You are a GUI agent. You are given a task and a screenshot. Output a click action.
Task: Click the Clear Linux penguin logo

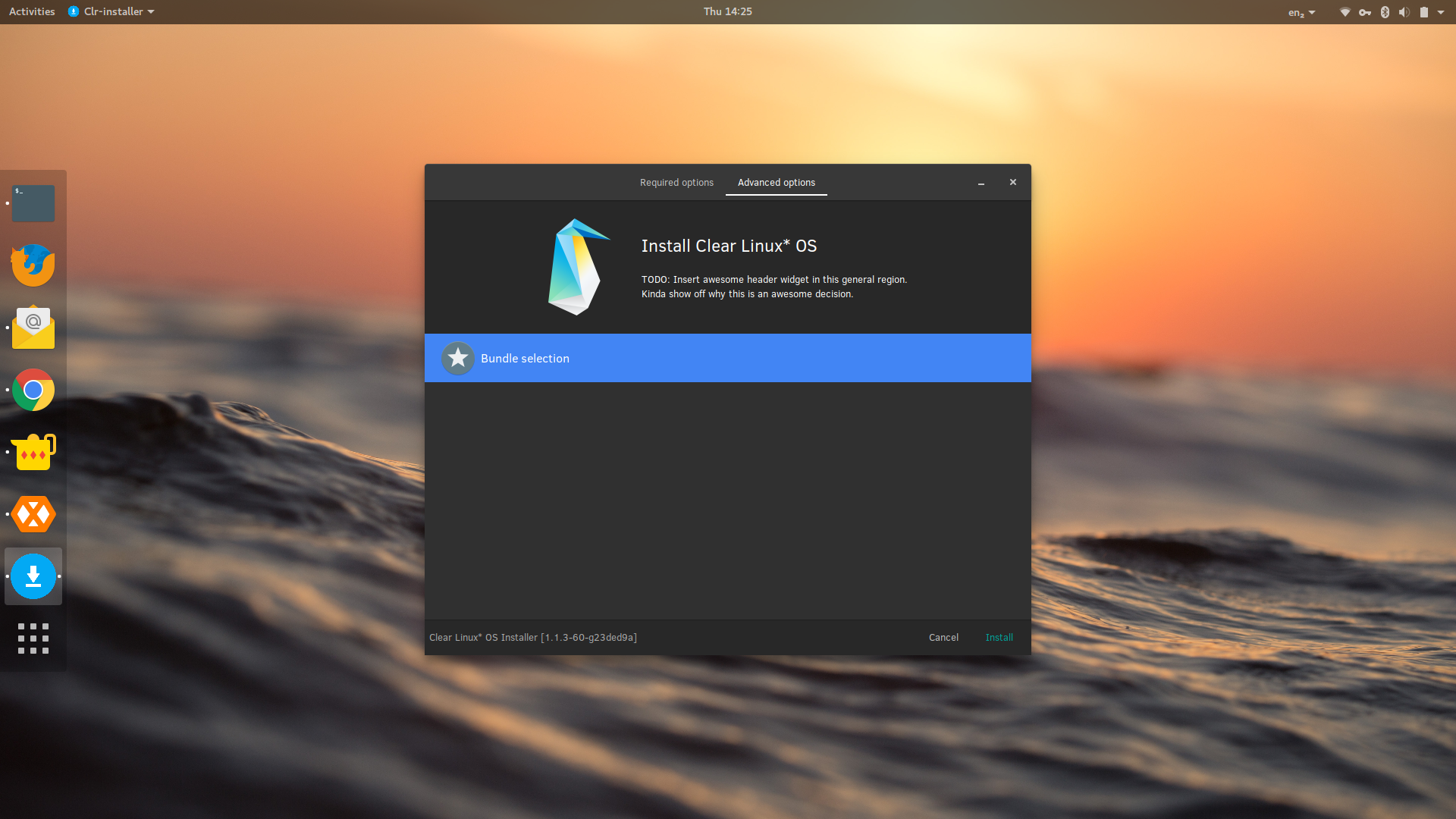[578, 267]
